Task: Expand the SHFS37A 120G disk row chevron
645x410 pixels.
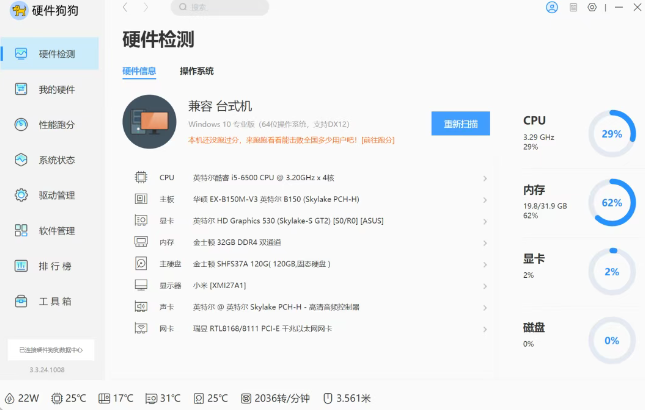Action: point(485,264)
